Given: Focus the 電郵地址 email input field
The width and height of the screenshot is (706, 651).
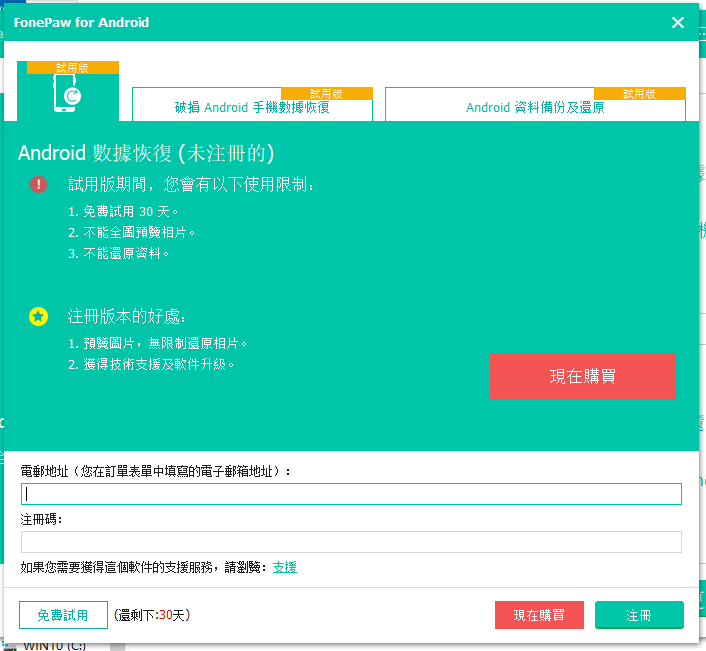Looking at the screenshot, I should [x=351, y=494].
